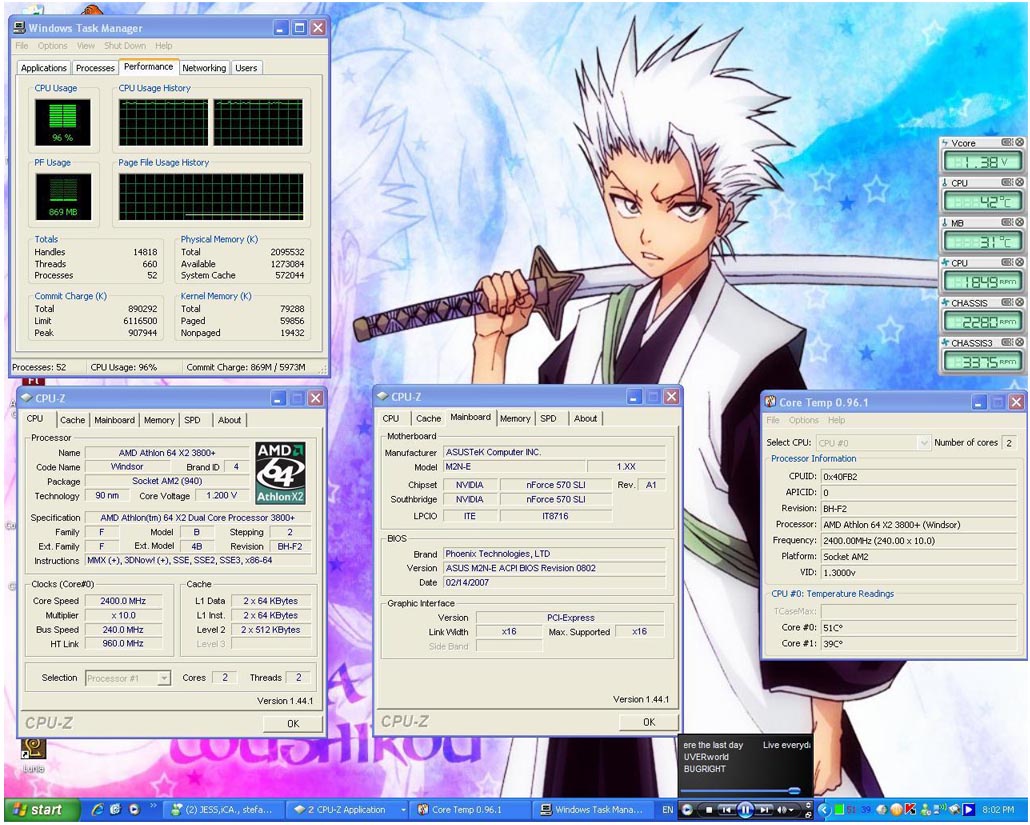Open CPU tab in Mainboard CPU-Z window
Viewport: 1030px width, 825px height.
tap(391, 418)
